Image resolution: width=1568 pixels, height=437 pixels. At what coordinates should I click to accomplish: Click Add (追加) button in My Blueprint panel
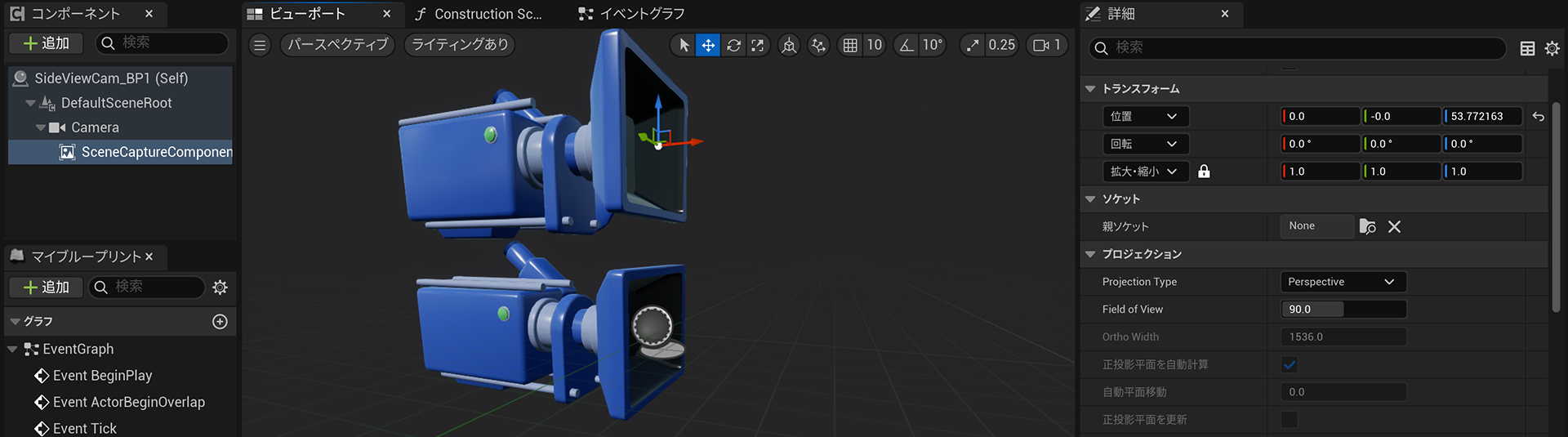tap(47, 288)
